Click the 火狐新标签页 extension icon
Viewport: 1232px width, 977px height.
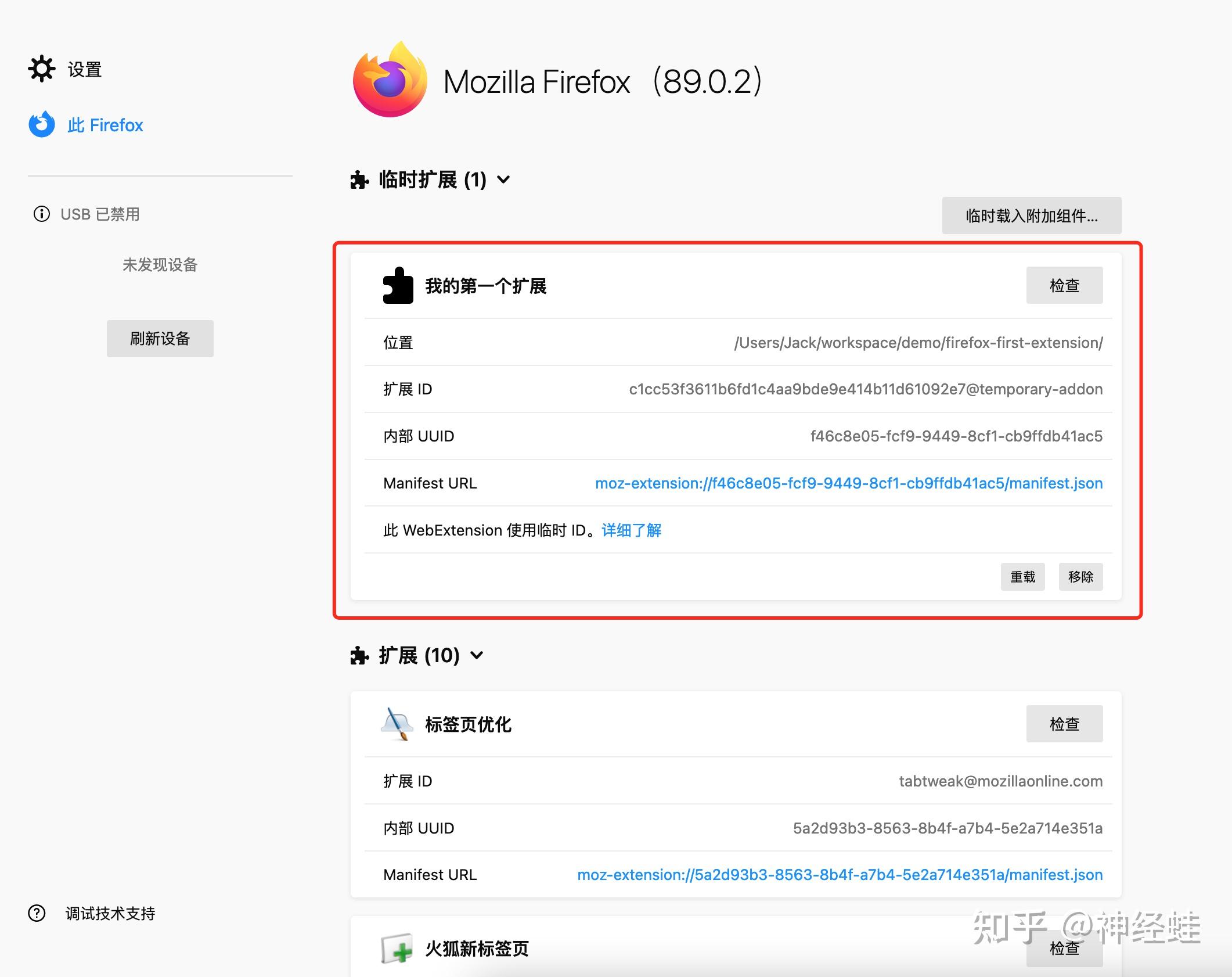tap(397, 949)
